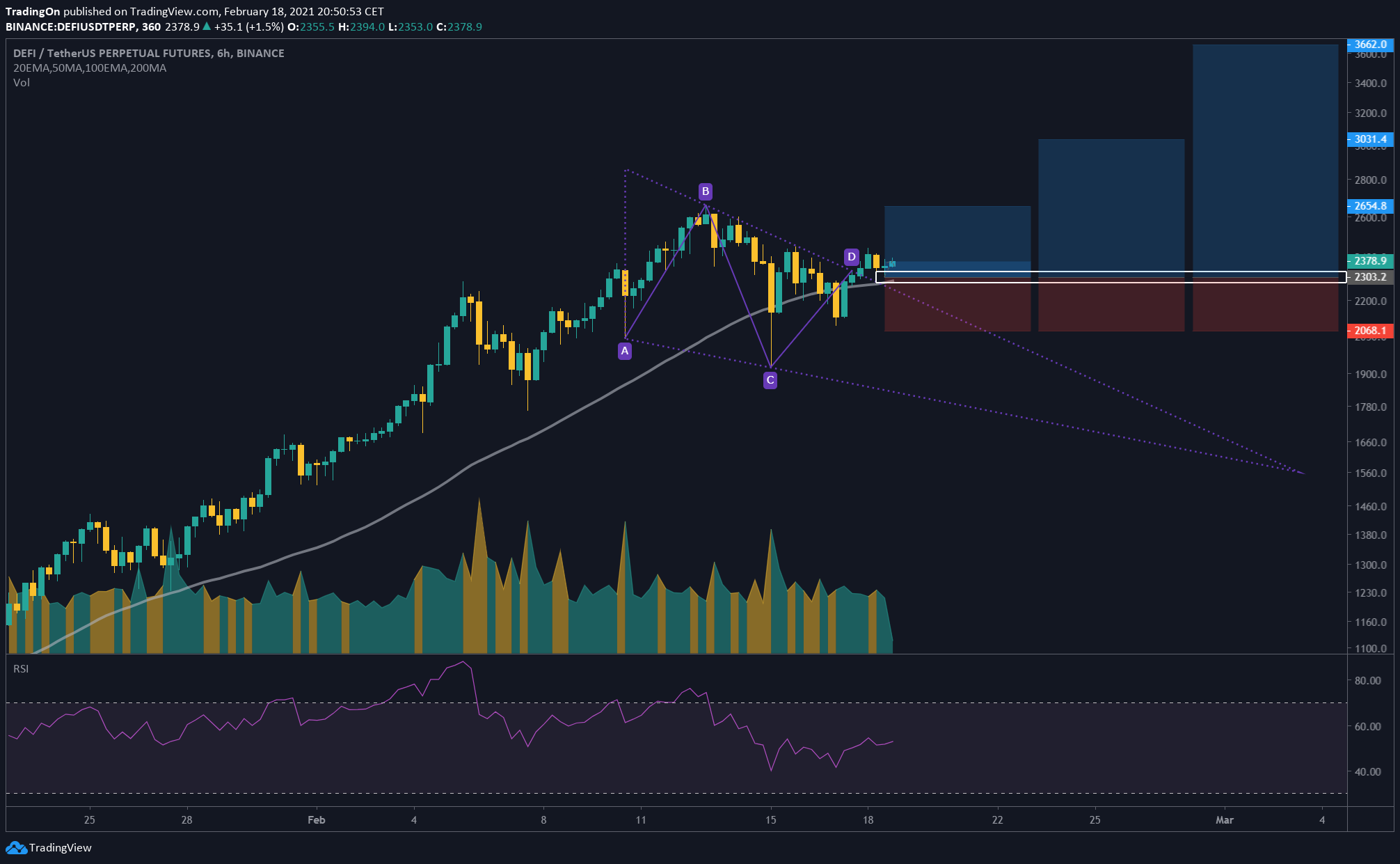The width and height of the screenshot is (1400, 864).
Task: Click the 3031.4 target price label
Action: pyautogui.click(x=1370, y=139)
